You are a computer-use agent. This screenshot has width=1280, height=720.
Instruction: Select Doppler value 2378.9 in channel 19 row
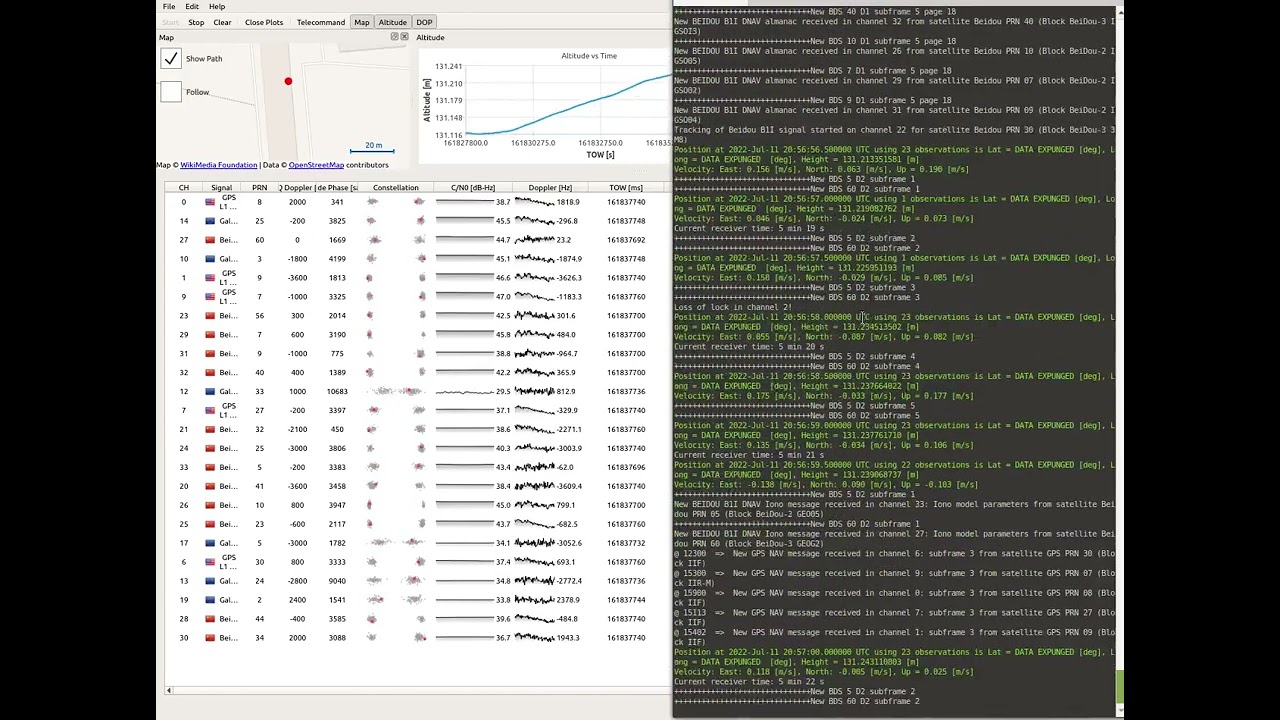(567, 600)
